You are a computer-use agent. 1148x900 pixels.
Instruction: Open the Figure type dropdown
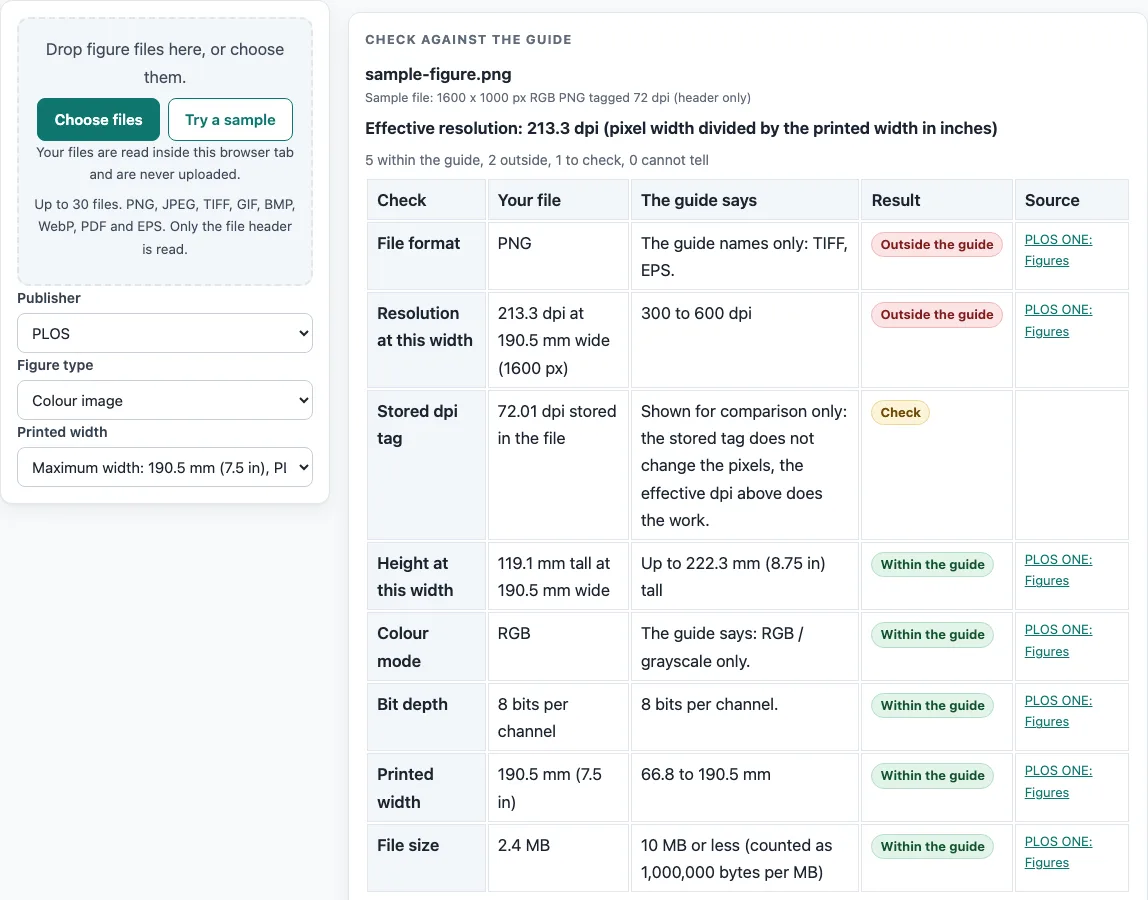tap(165, 401)
